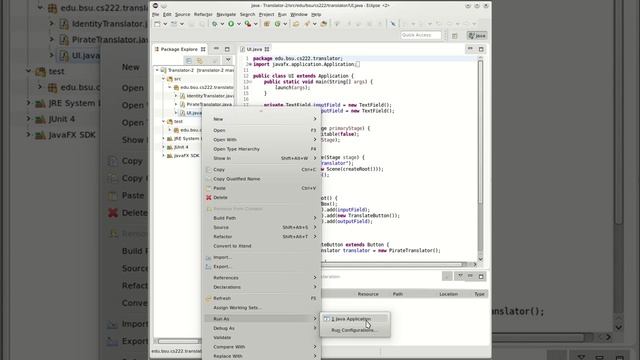This screenshot has height=360, width=640.
Task: Maximize the editor area
Action: (481, 49)
